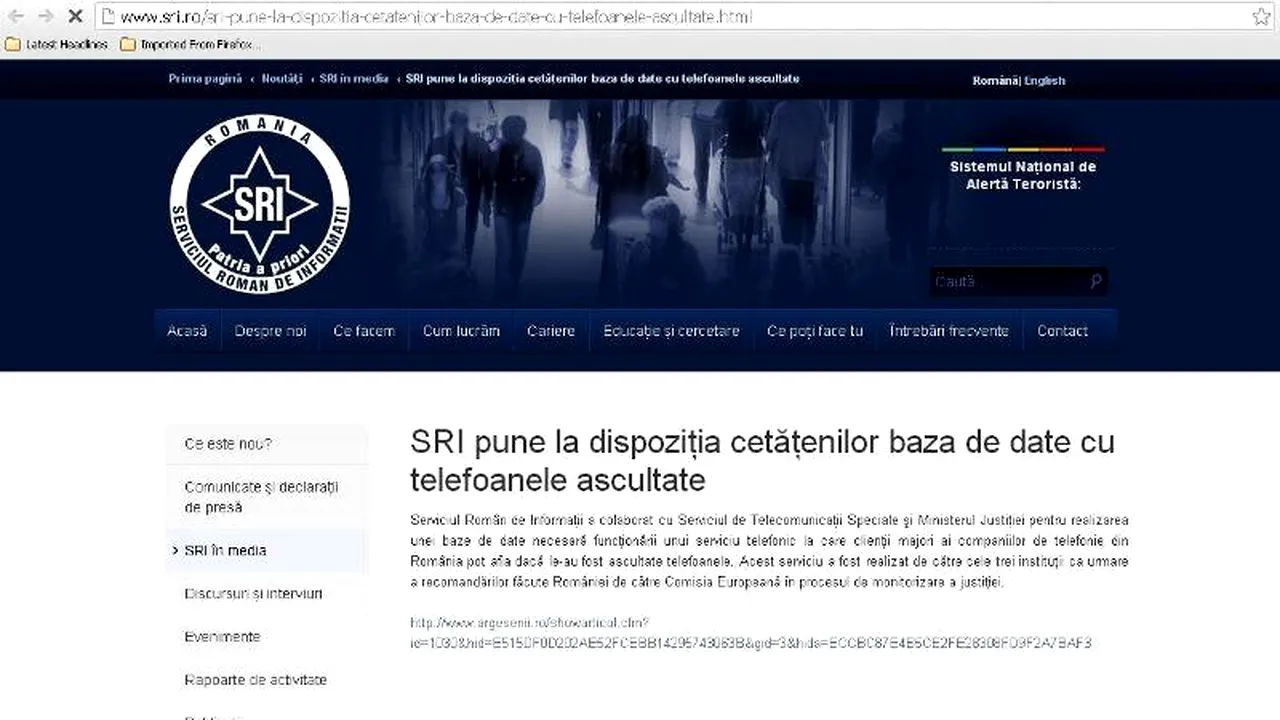Open the Prima pagină breadcrumb link

tap(204, 78)
